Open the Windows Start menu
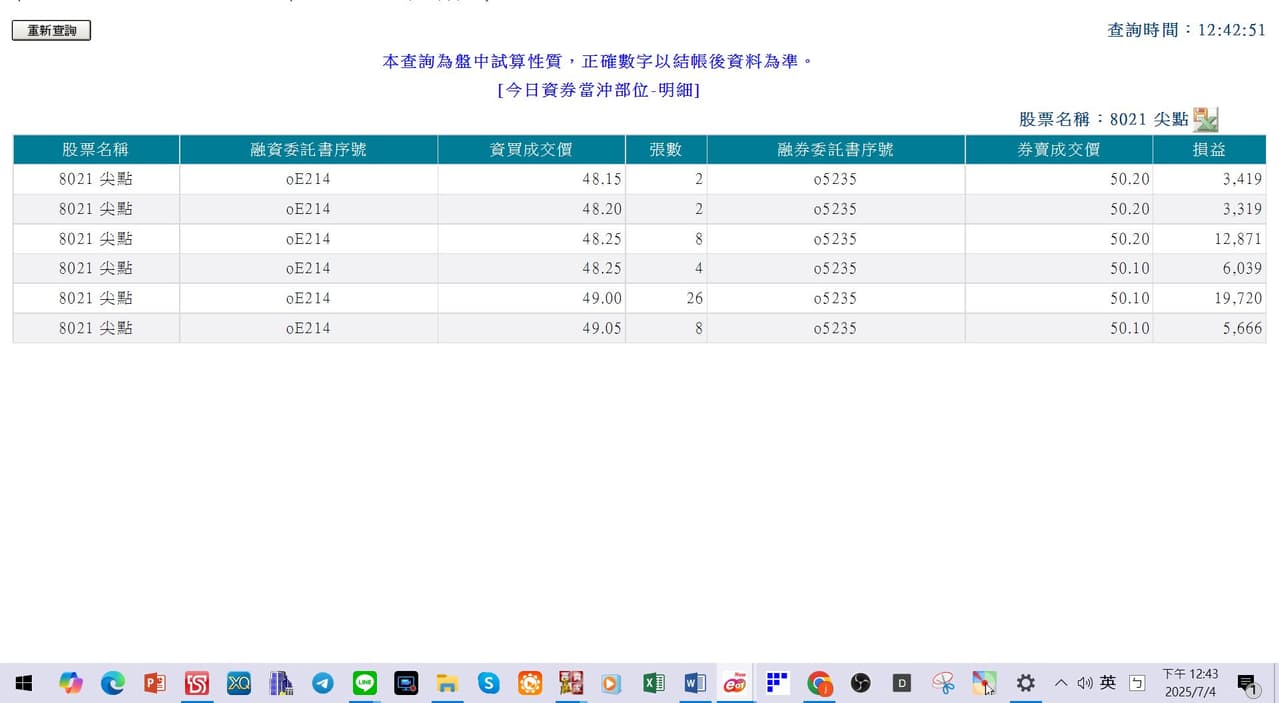This screenshot has height=703, width=1279. 24,683
